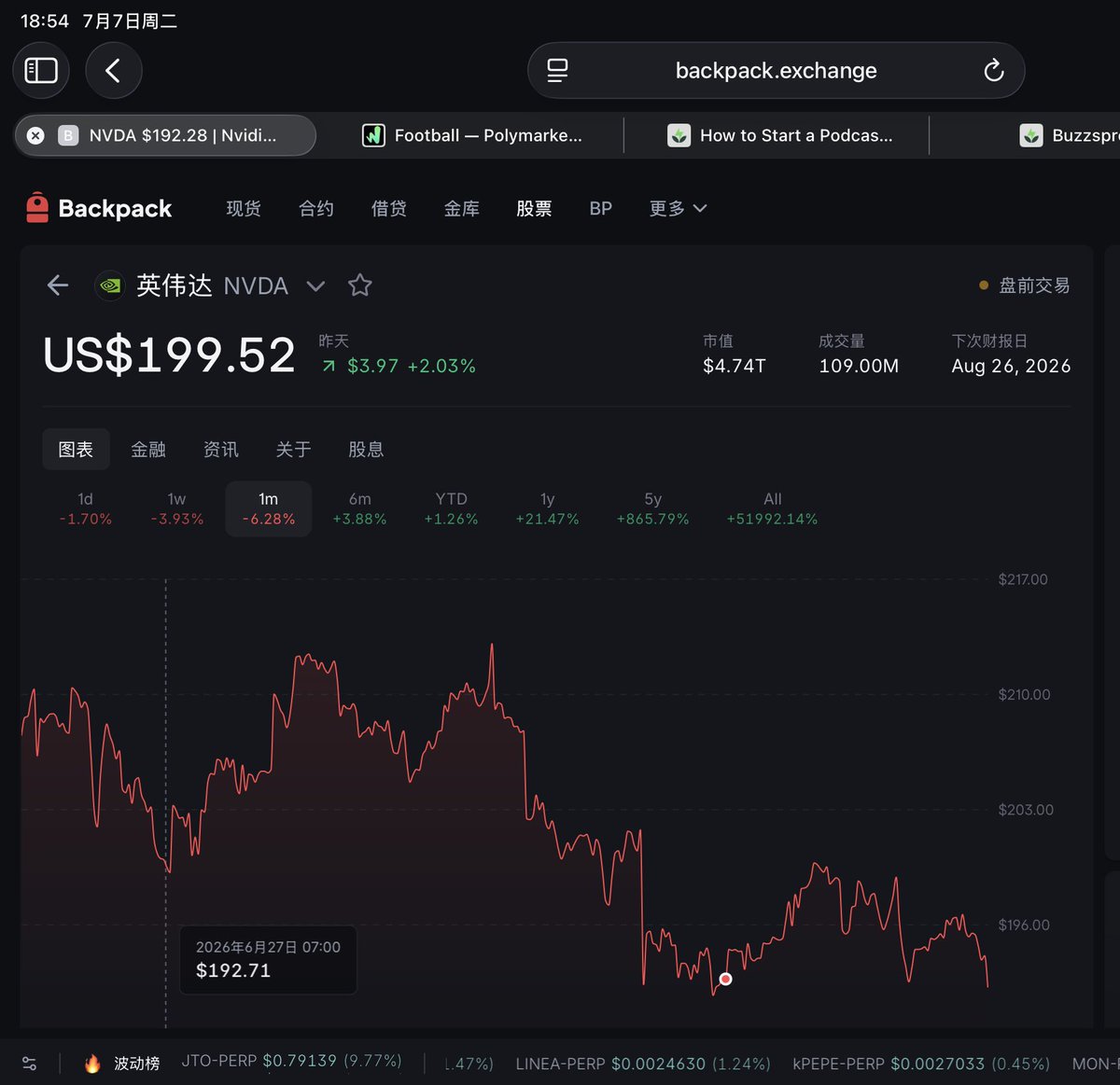This screenshot has width=1120, height=1085.
Task: Open ticker settings slider icon in bottom bar
Action: pyautogui.click(x=29, y=1063)
